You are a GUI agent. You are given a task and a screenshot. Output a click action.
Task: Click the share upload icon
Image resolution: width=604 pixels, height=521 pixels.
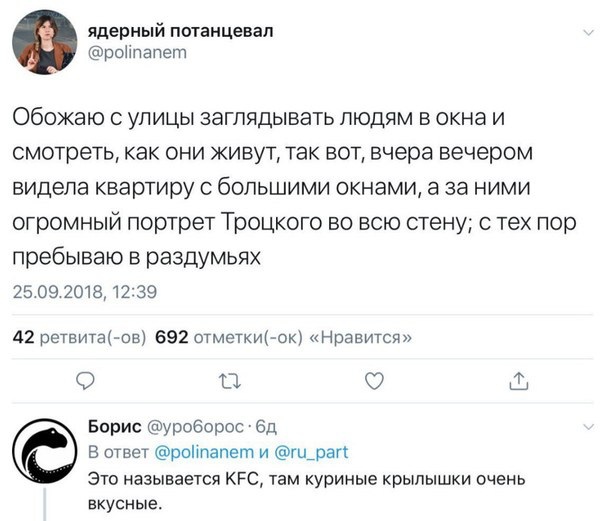point(518,381)
